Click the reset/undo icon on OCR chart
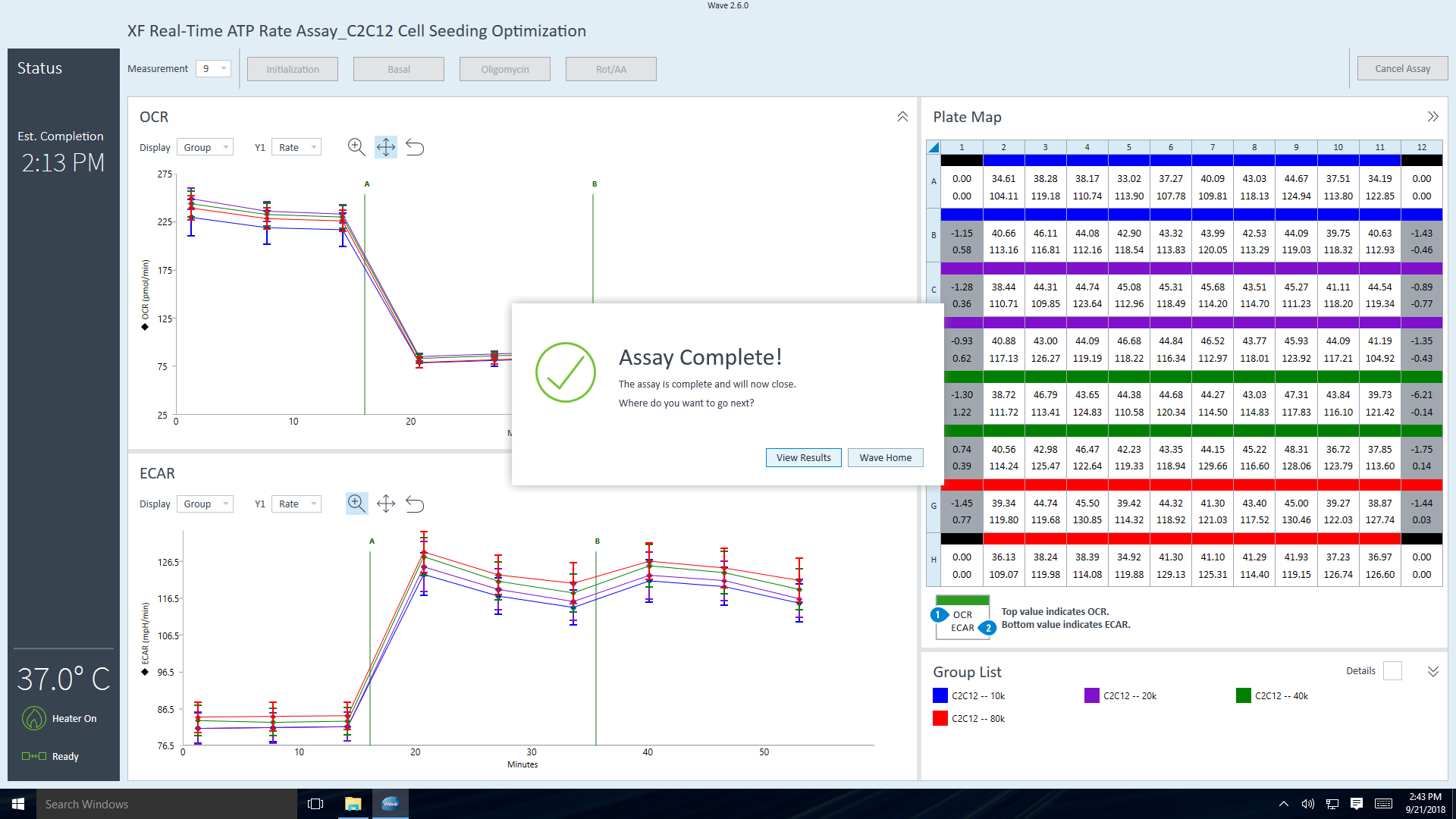Viewport: 1456px width, 819px height. click(414, 147)
